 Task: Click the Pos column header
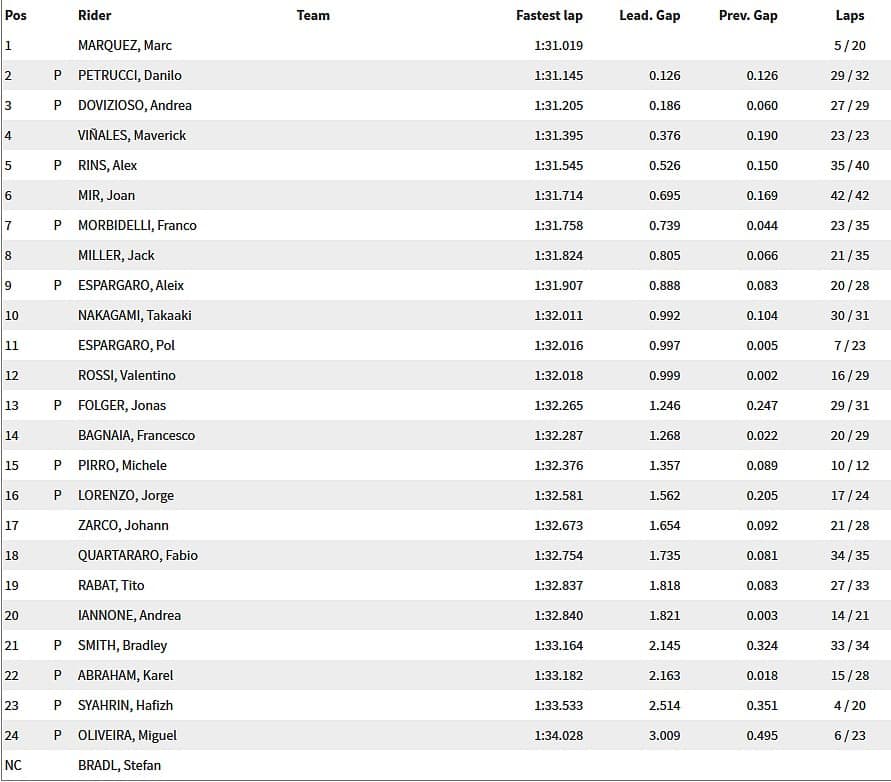tap(16, 15)
